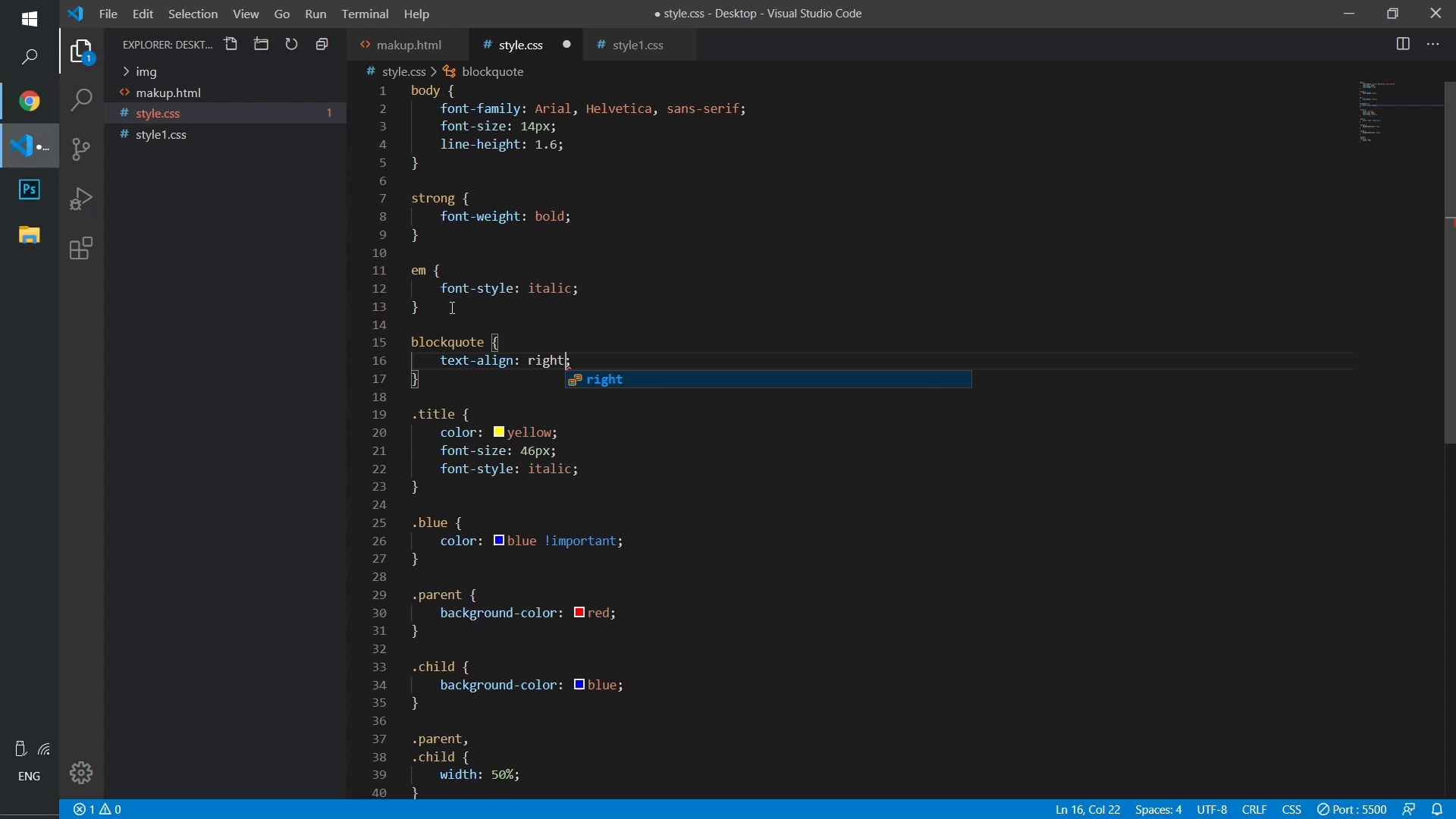This screenshot has width=1456, height=819.
Task: Open notifications bell in status bar
Action: pyautogui.click(x=1438, y=810)
